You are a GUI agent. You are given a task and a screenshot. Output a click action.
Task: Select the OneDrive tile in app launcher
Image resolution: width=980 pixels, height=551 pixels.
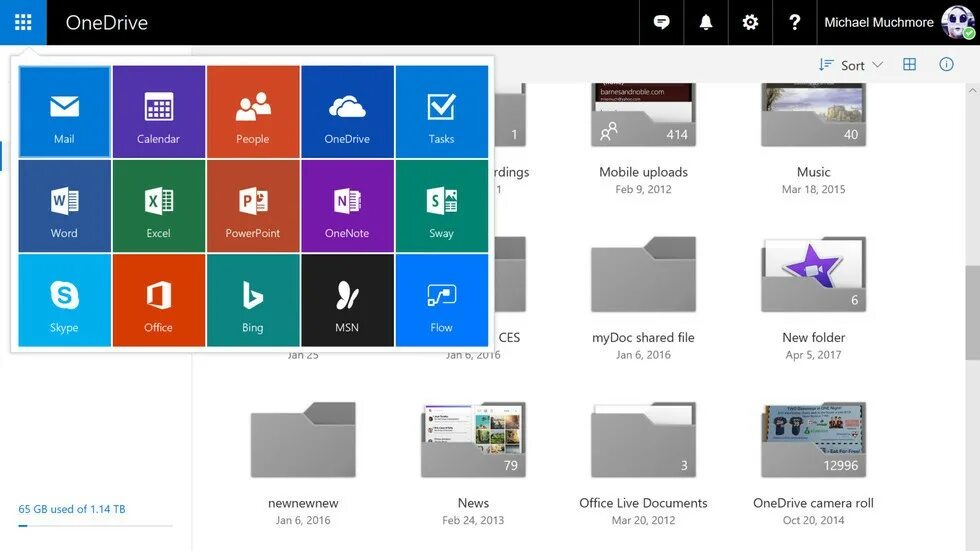coord(348,112)
